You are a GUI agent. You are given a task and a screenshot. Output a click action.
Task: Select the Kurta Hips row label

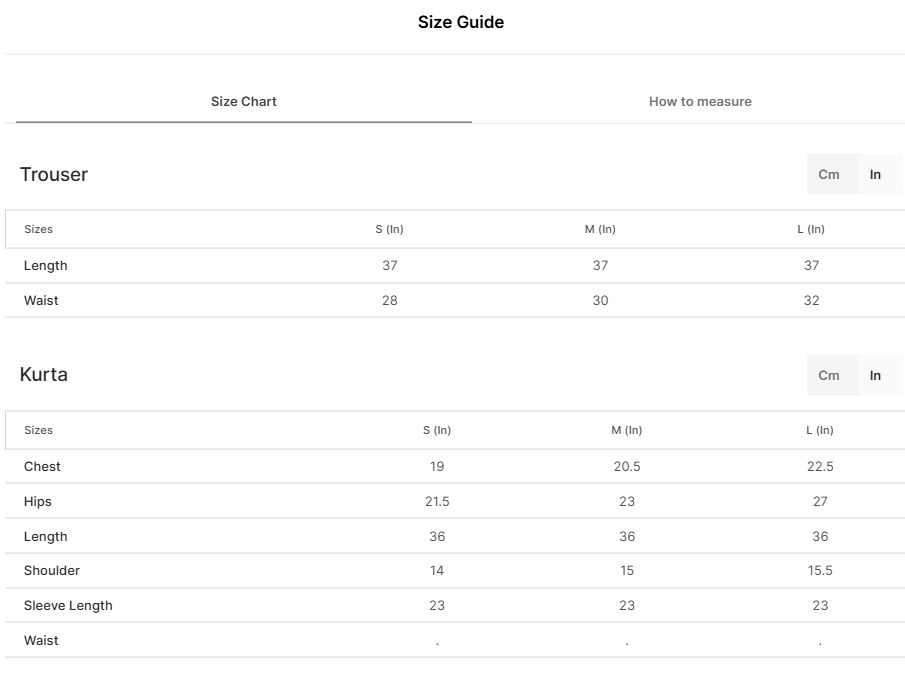pyautogui.click(x=38, y=502)
